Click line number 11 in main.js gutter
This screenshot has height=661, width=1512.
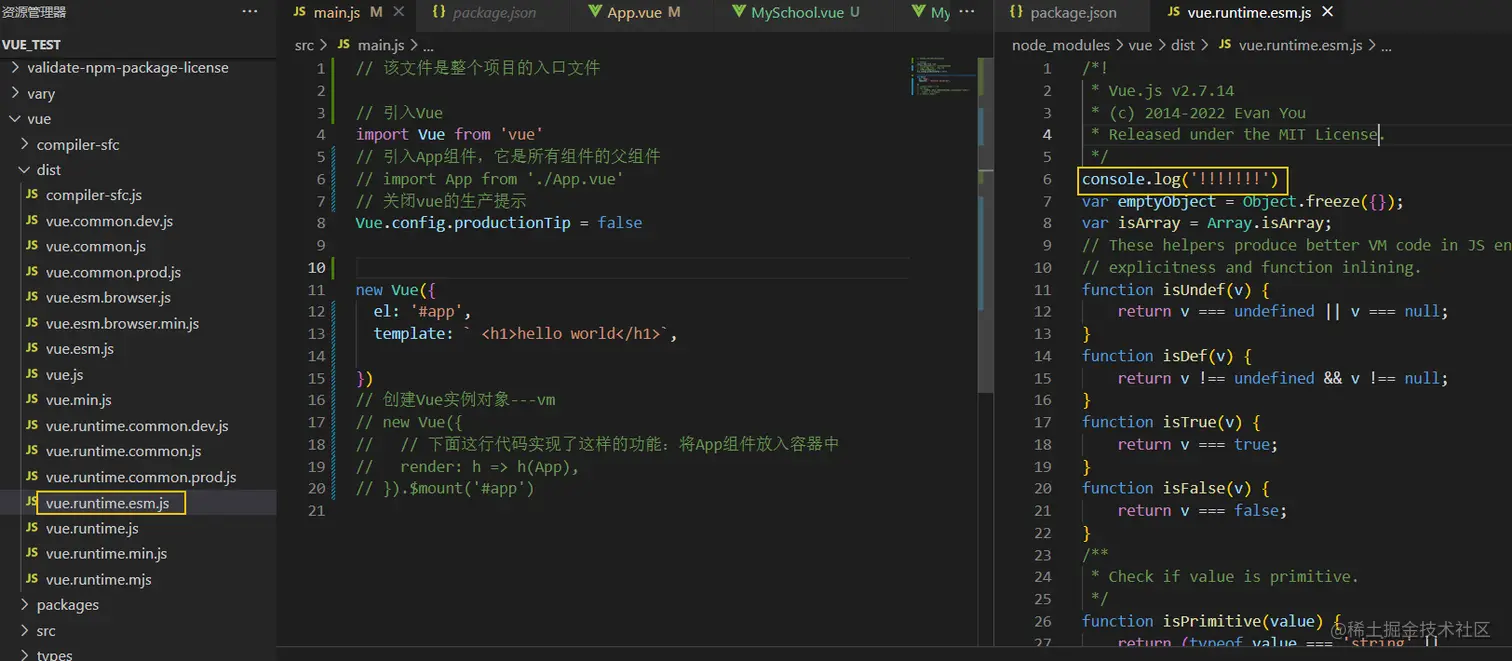coord(317,289)
